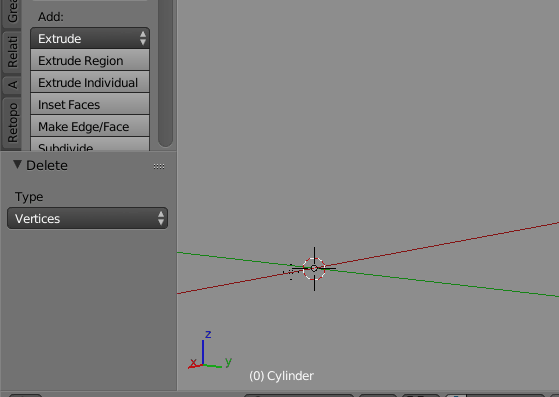Click the red X axis indicator

click(194, 364)
